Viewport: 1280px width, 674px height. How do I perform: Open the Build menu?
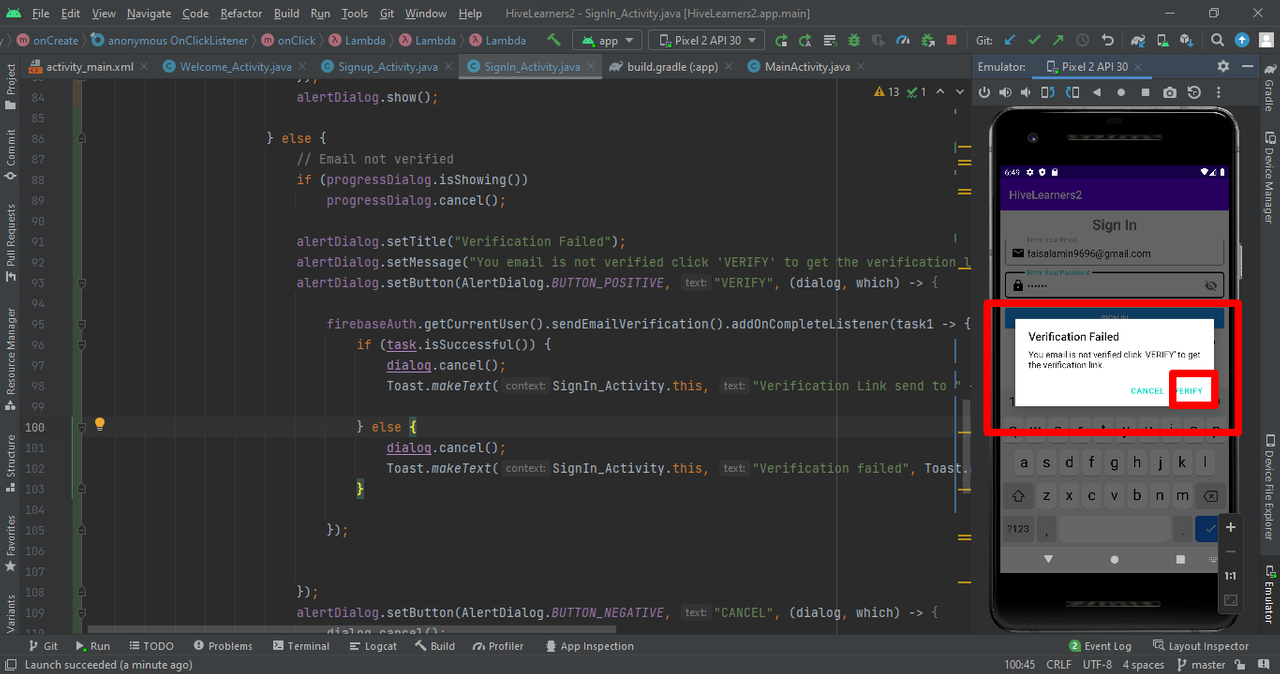coord(286,14)
